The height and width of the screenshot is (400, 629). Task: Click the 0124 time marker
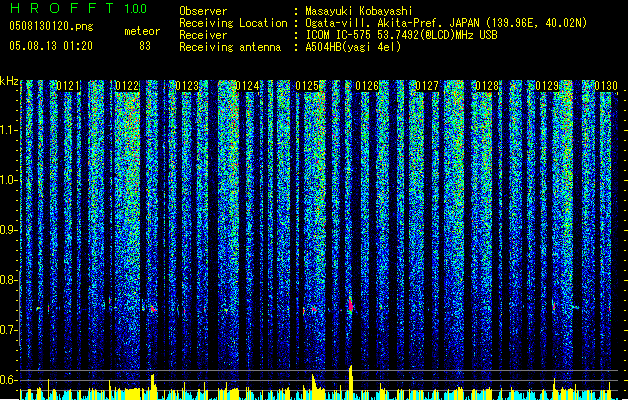coord(247,86)
